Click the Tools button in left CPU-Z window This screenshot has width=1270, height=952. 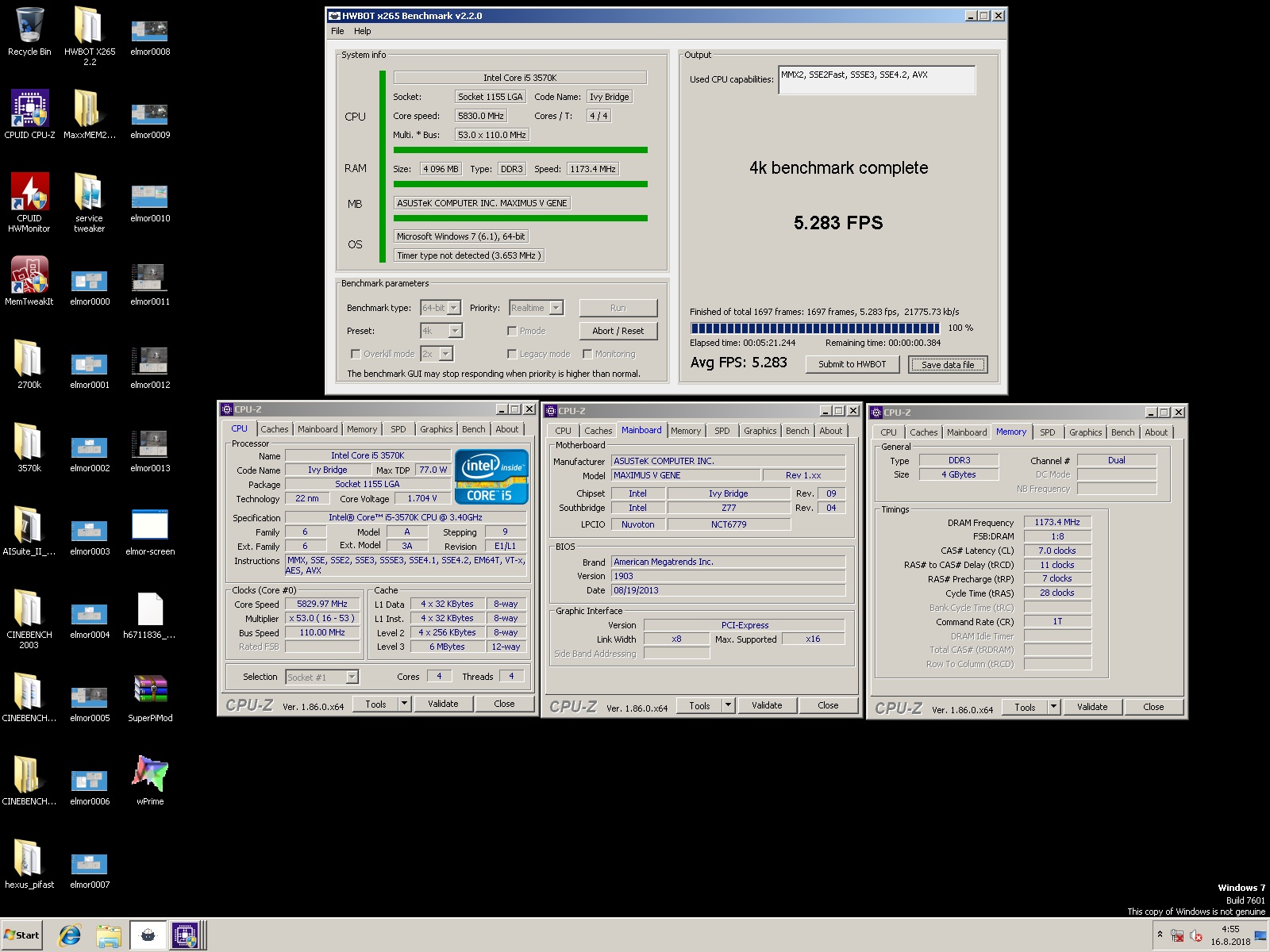pyautogui.click(x=375, y=704)
